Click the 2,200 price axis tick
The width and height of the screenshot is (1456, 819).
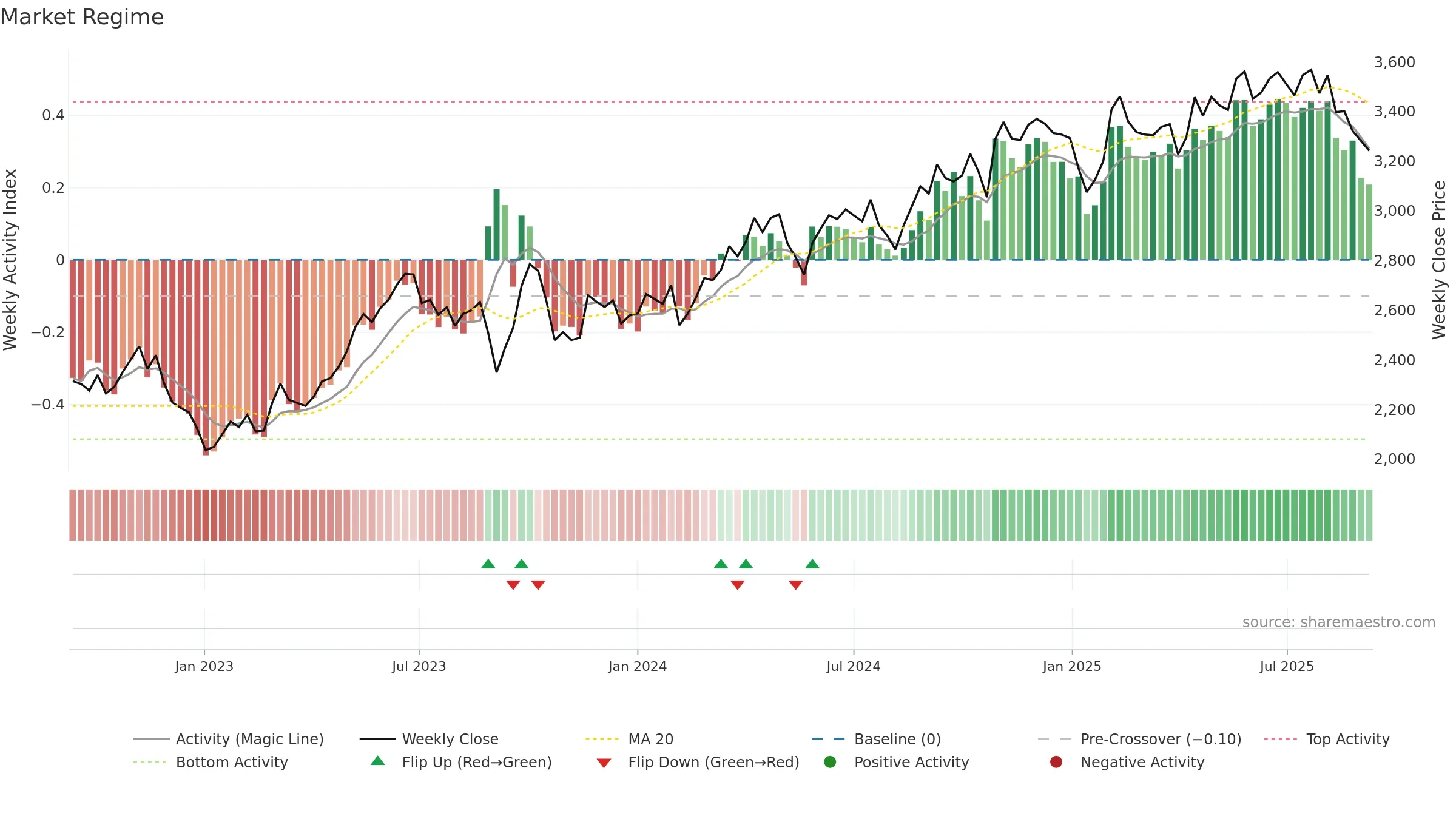tap(1395, 410)
